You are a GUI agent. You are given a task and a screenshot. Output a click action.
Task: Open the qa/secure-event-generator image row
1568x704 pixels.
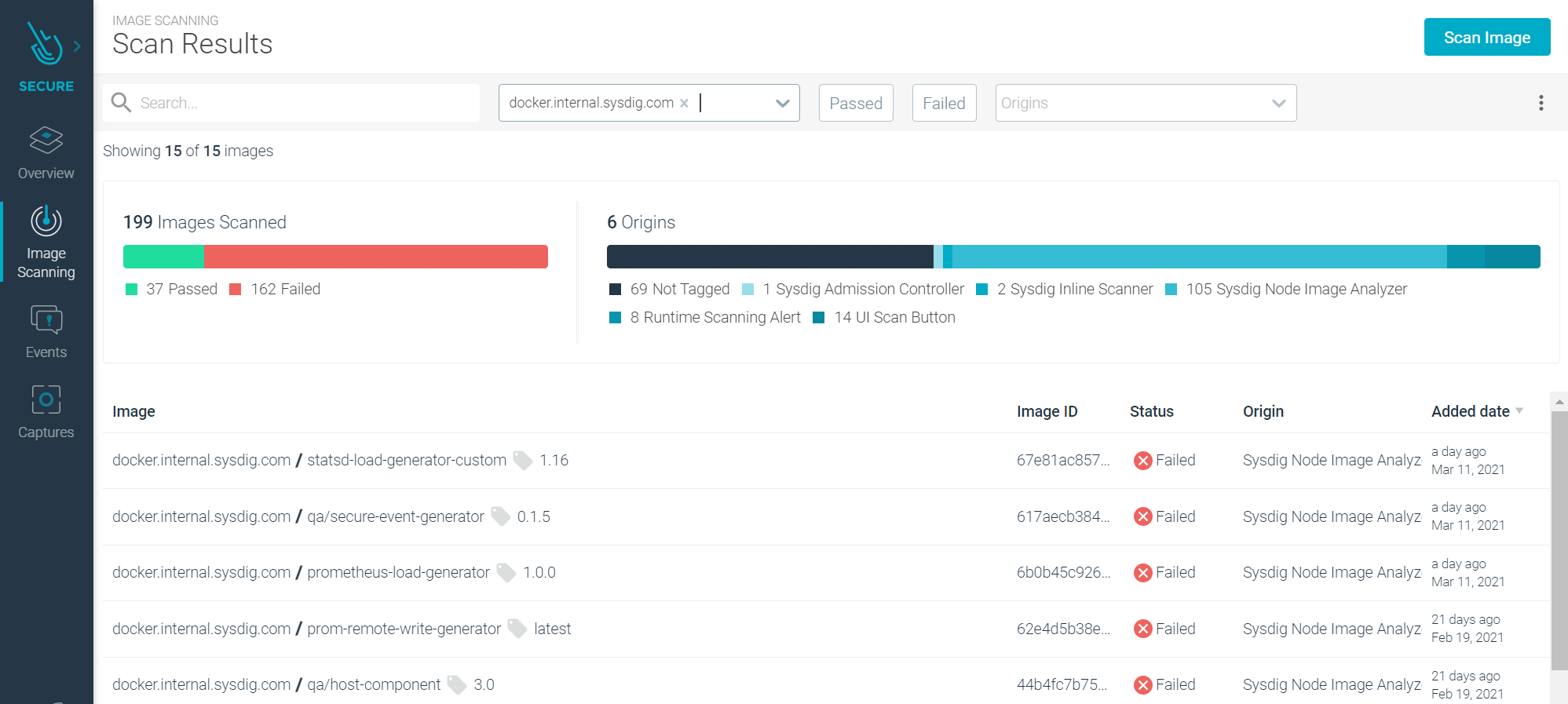click(396, 516)
